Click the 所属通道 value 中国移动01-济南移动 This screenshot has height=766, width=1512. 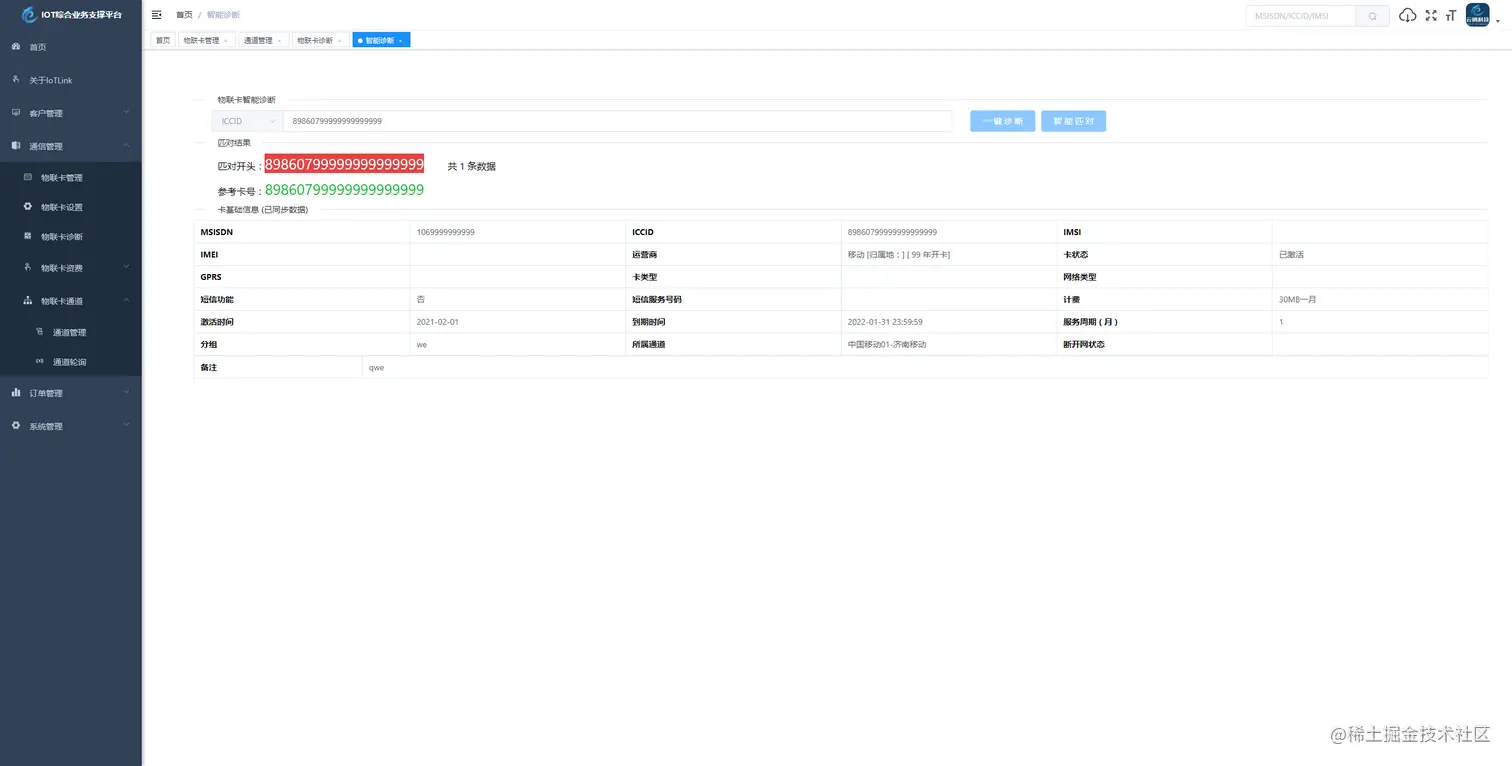pyautogui.click(x=887, y=344)
